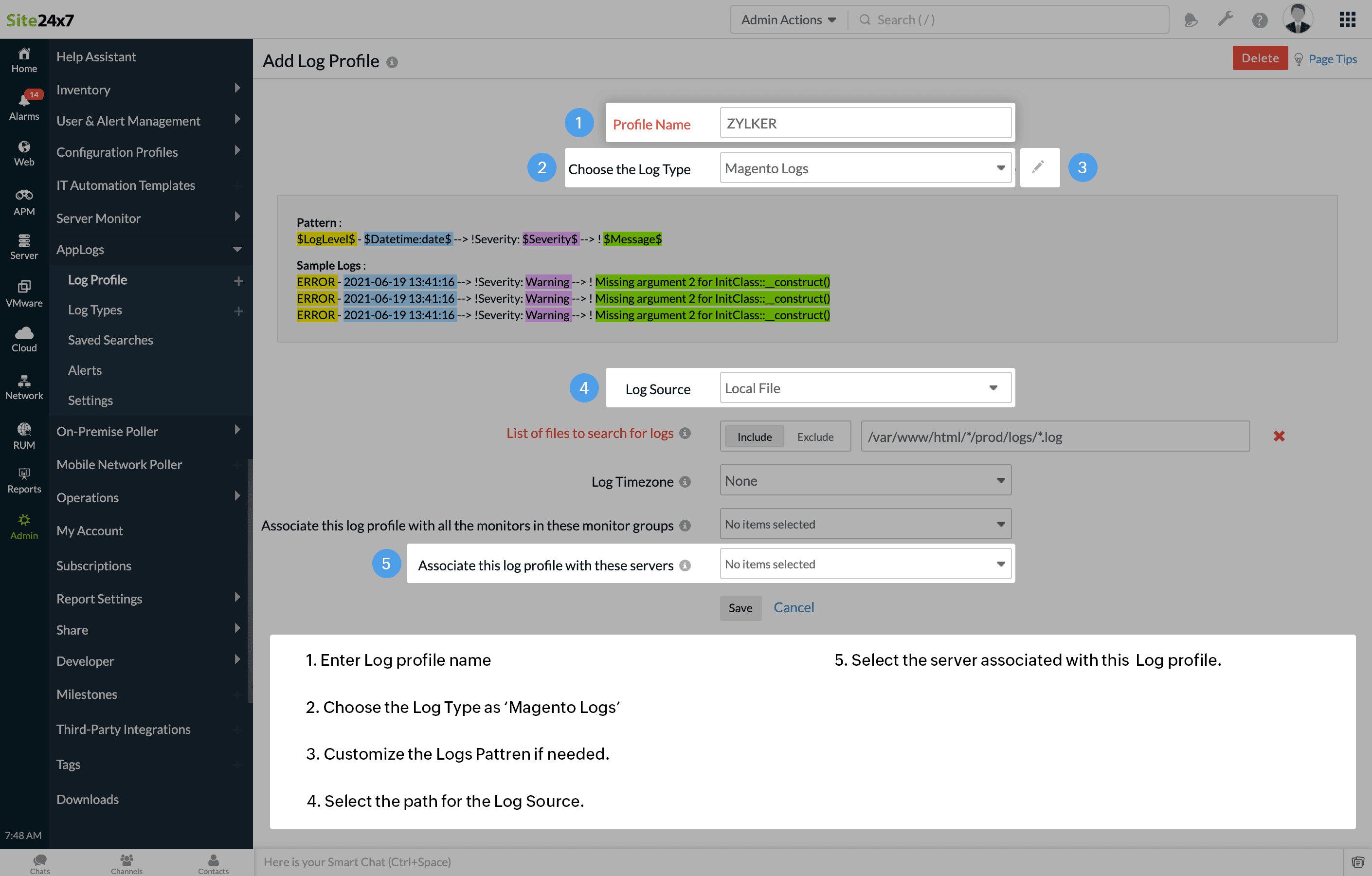Toggle Include file path filter
Screen dimensions: 1372x876
point(753,436)
